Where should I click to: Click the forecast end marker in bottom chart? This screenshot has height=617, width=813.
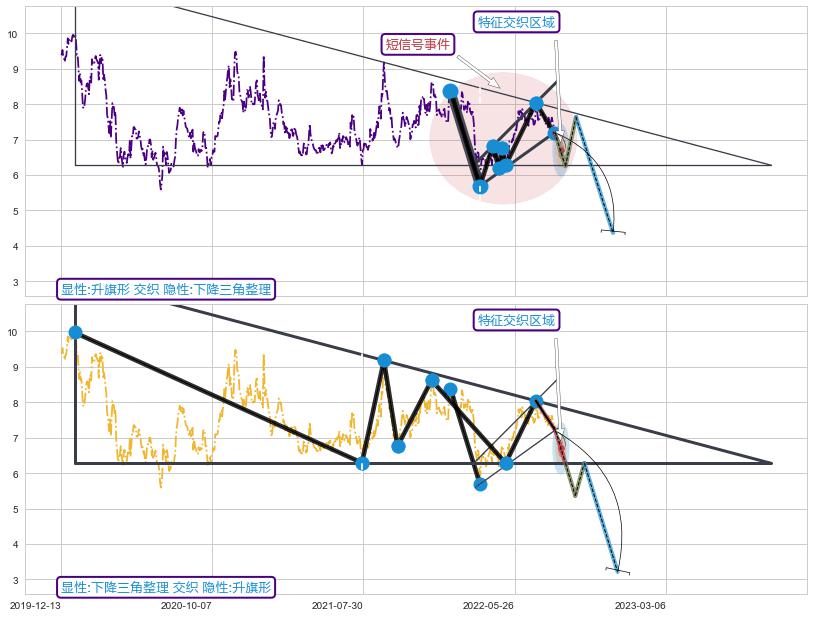click(617, 571)
